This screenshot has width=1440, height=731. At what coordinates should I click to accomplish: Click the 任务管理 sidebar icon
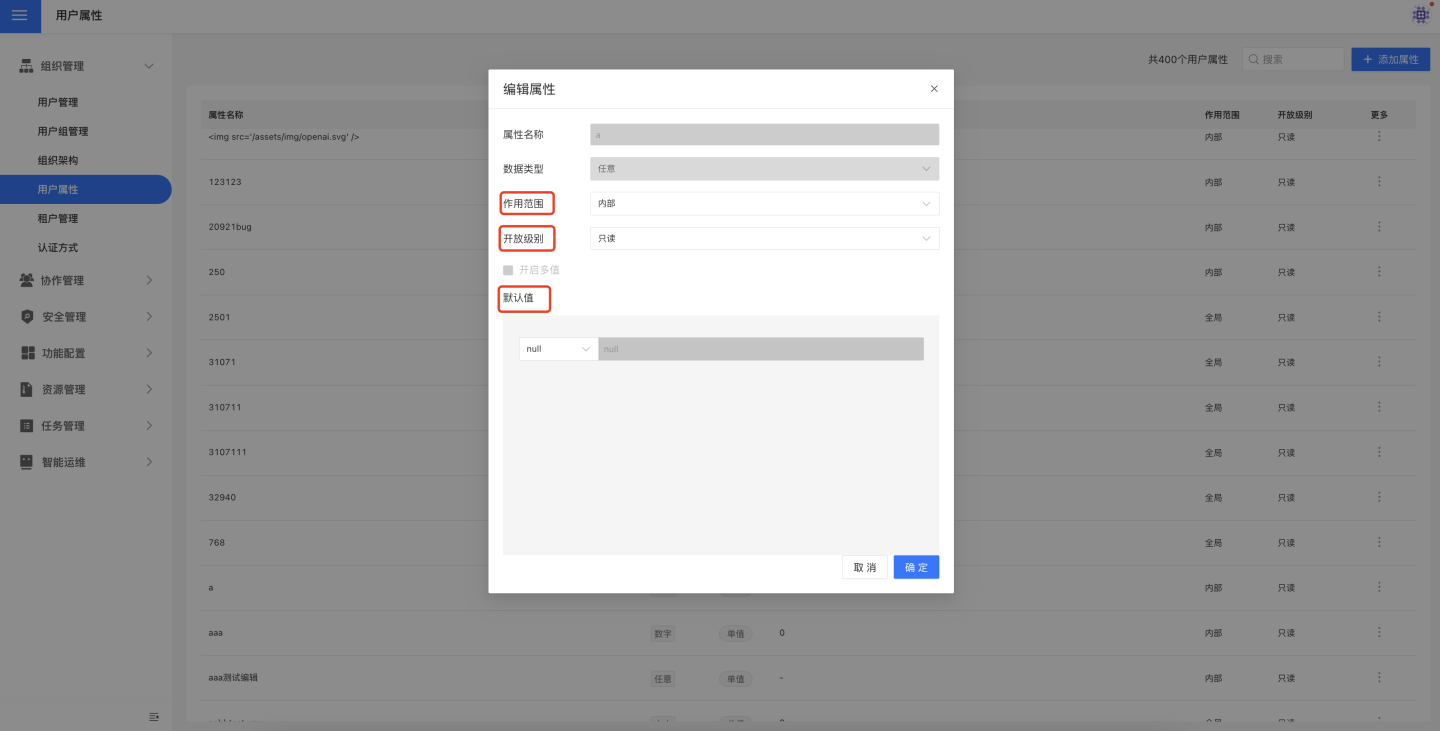coord(27,426)
